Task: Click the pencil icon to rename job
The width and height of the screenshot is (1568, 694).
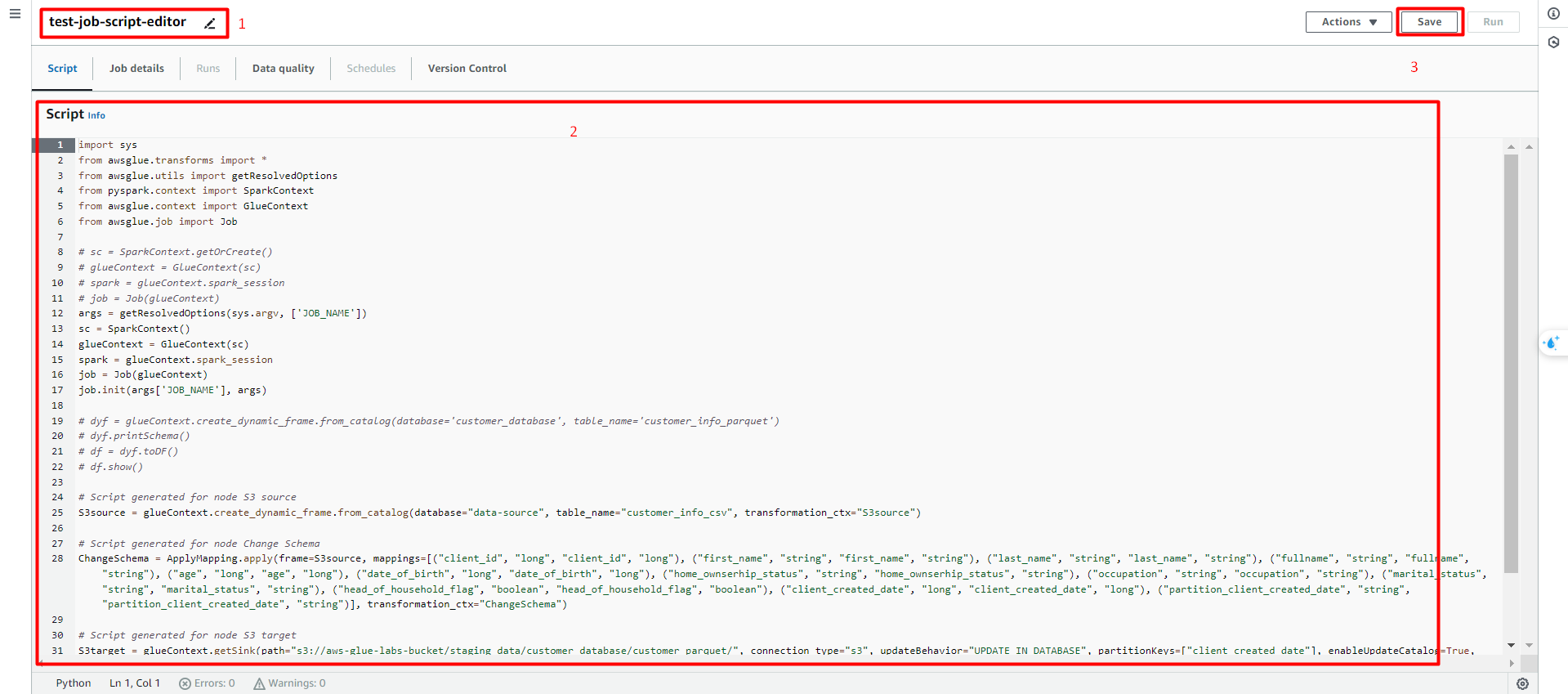Action: pos(210,24)
